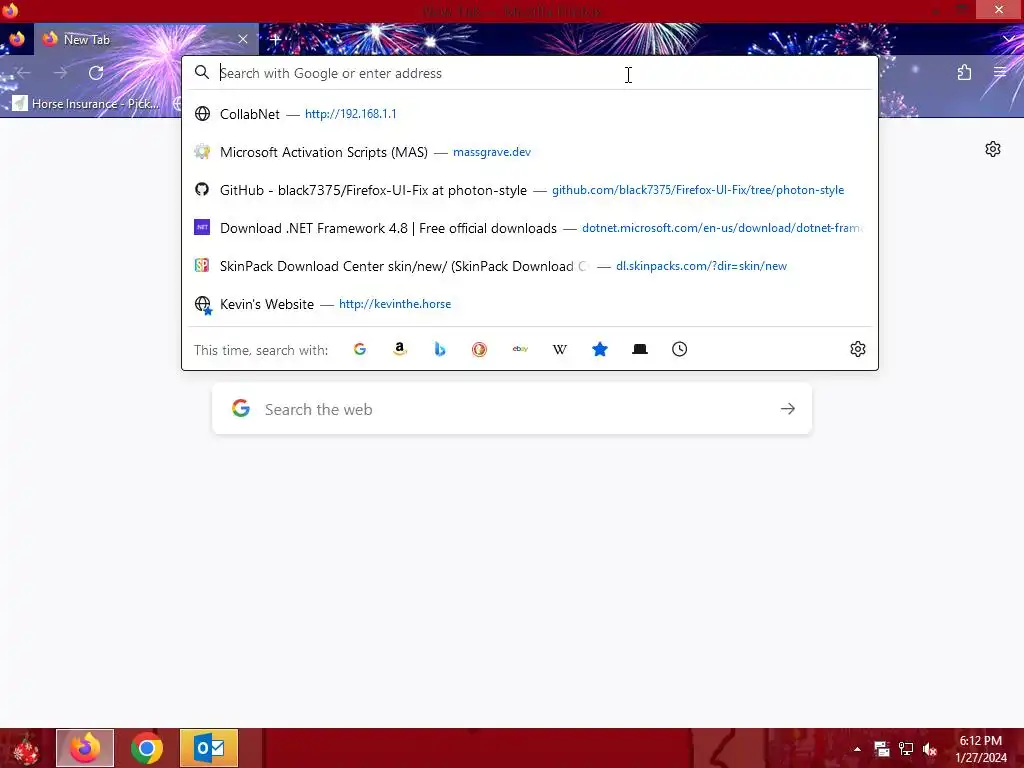Screen dimensions: 1024x768
Task: Open Horse Insurance bookmark
Action: pyautogui.click(x=86, y=104)
